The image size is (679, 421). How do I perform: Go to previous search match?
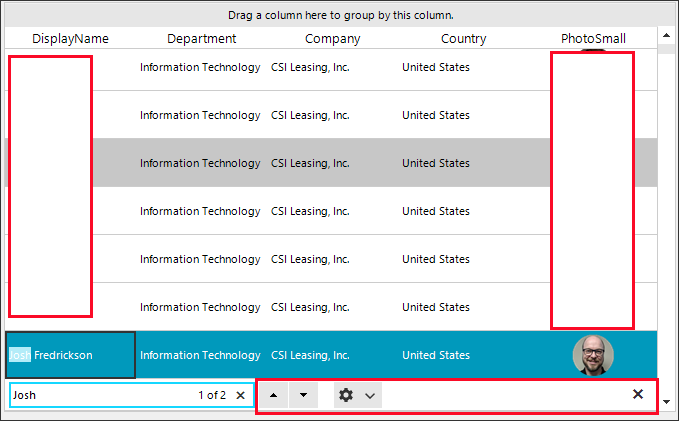(274, 395)
